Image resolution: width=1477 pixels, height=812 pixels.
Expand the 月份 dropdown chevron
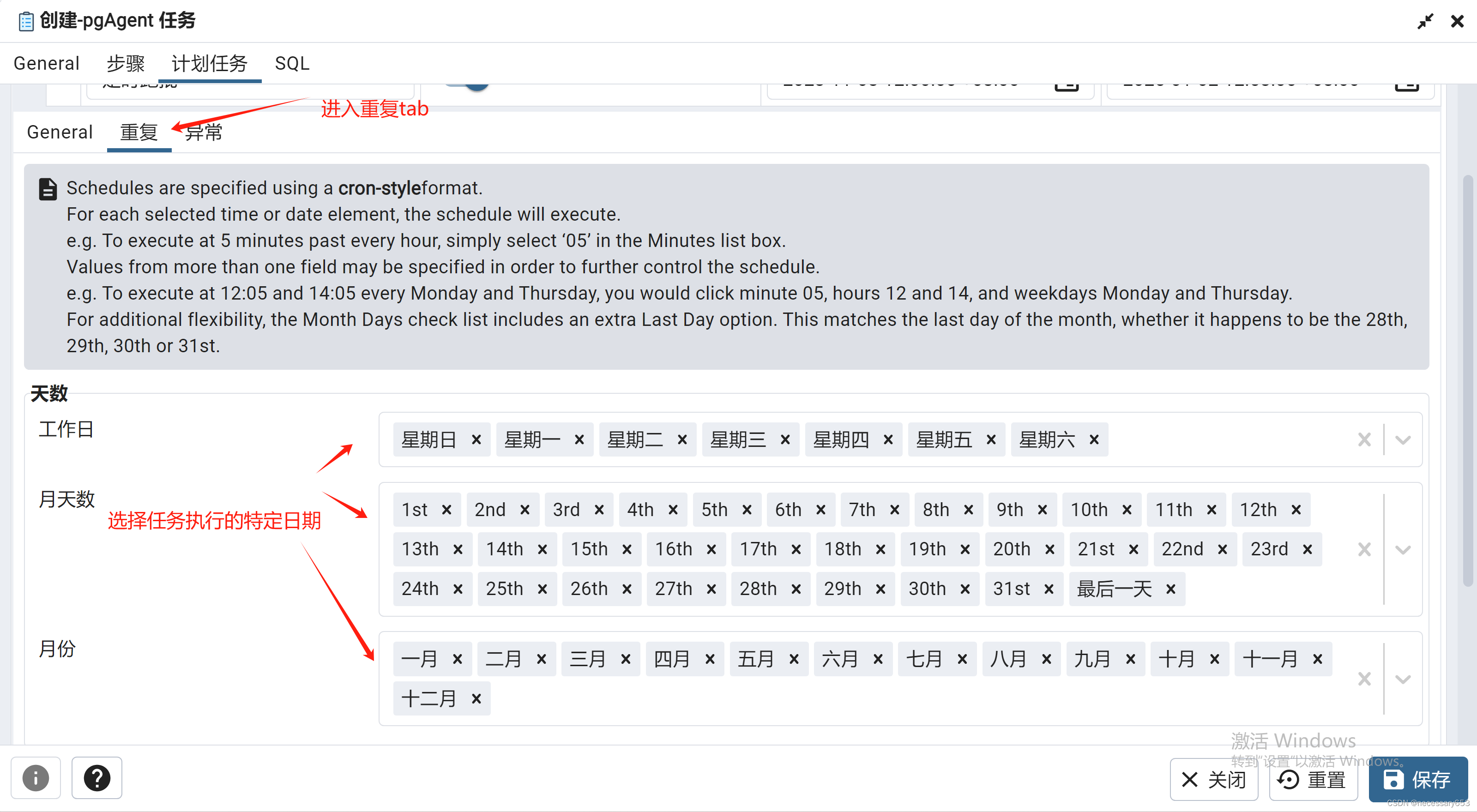(1403, 679)
